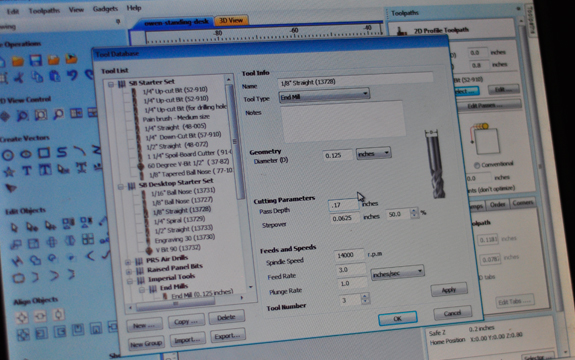This screenshot has height=360, width=575.
Task: Open the Gadgets menu
Action: (x=105, y=8)
